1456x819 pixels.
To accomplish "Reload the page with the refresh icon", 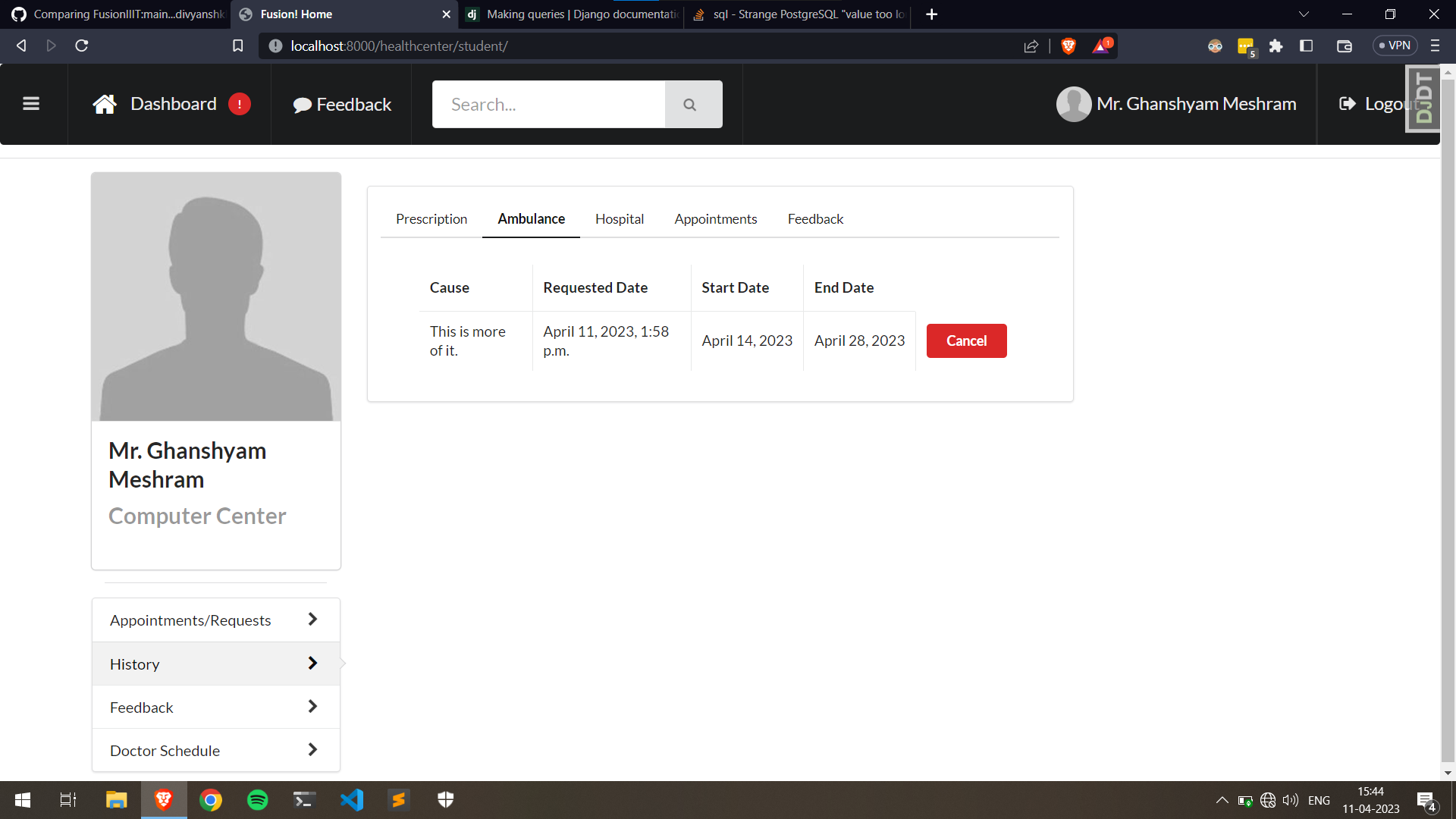I will tap(82, 46).
